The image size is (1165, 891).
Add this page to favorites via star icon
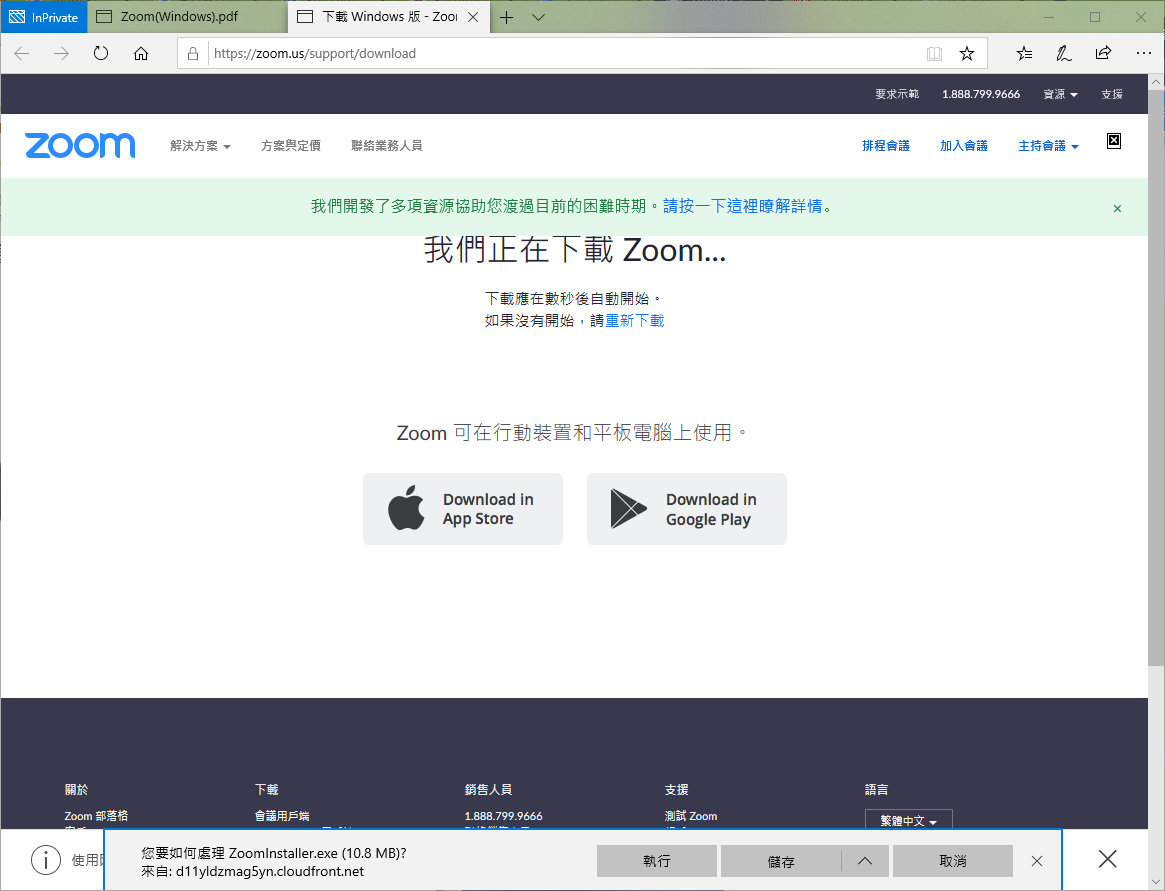[x=966, y=53]
